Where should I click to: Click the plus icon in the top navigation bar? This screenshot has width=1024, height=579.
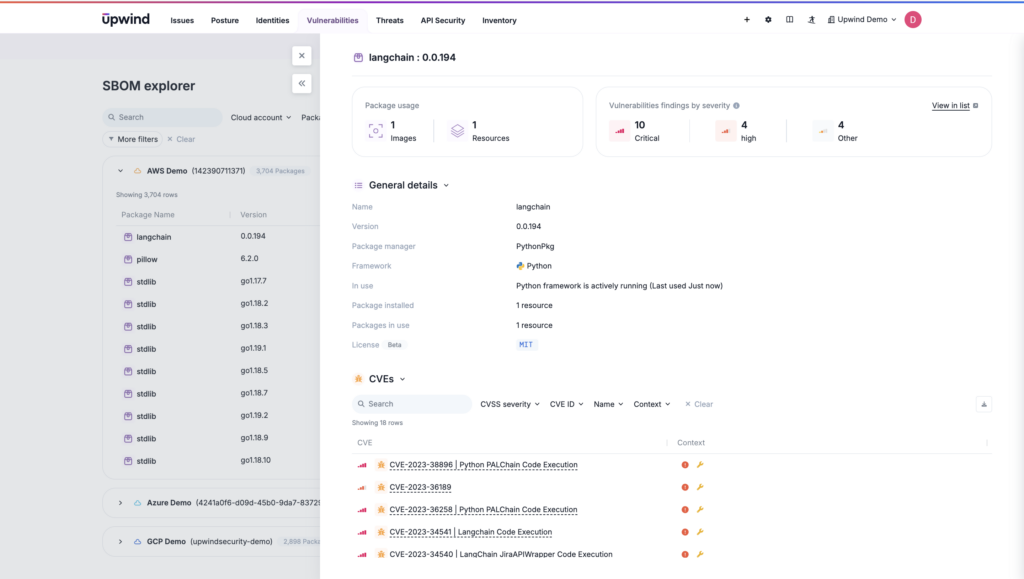(x=746, y=19)
